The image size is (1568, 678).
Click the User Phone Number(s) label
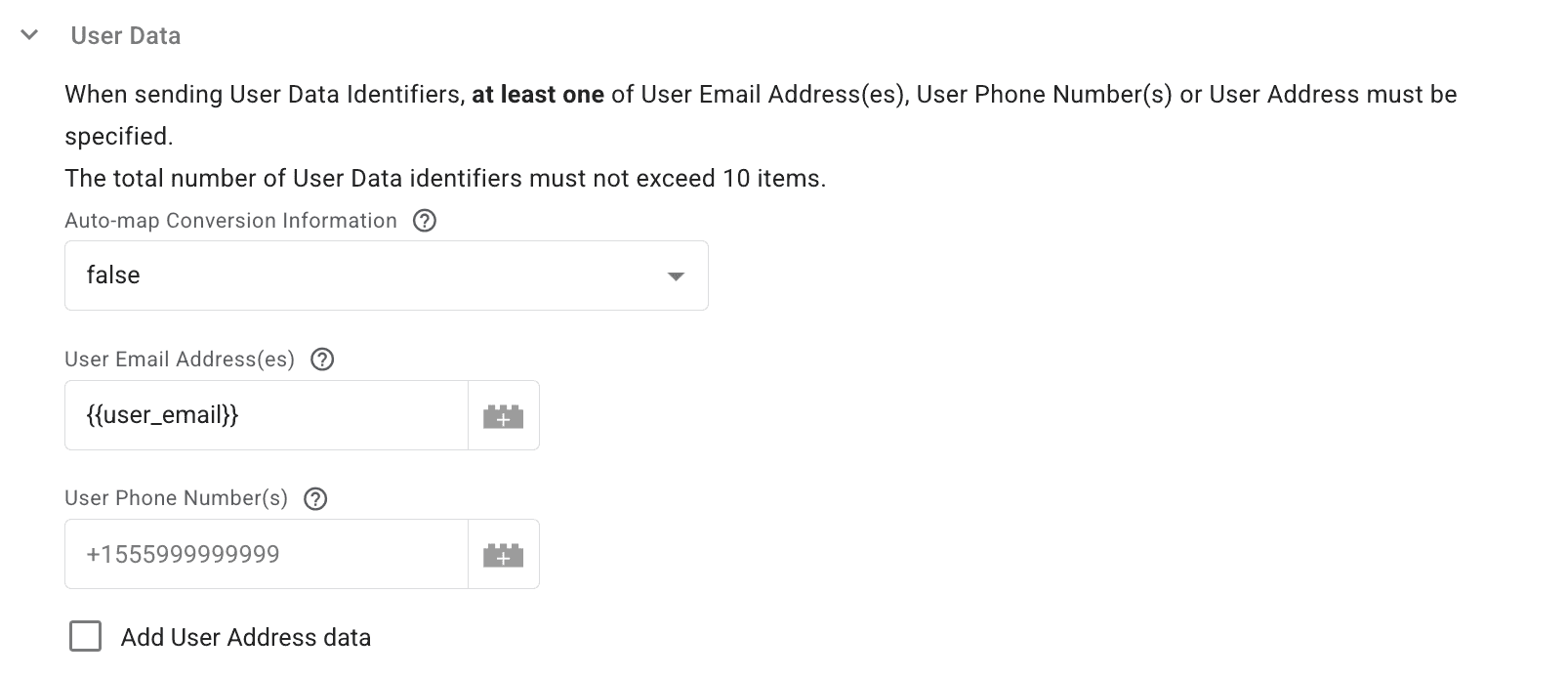pyautogui.click(x=174, y=498)
